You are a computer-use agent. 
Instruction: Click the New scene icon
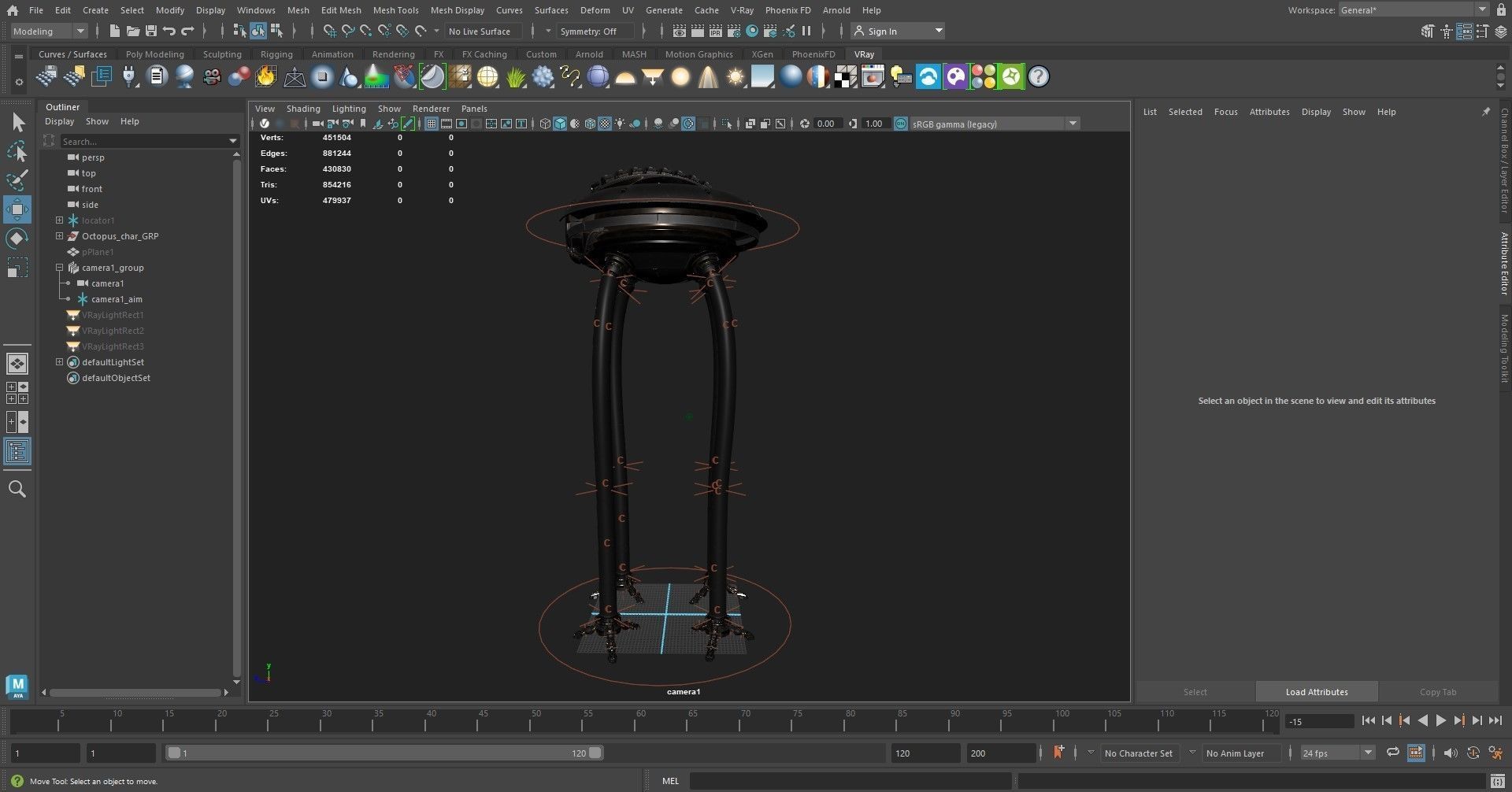pos(114,31)
